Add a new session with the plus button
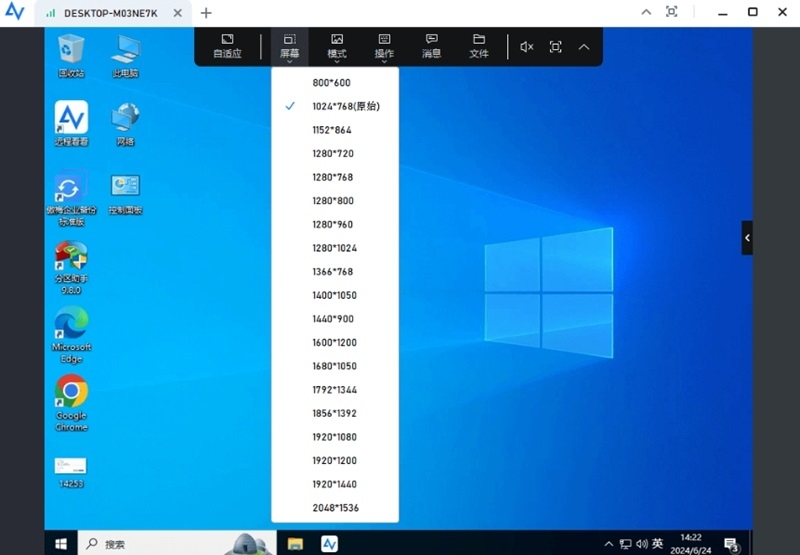The height and width of the screenshot is (555, 800). point(206,13)
